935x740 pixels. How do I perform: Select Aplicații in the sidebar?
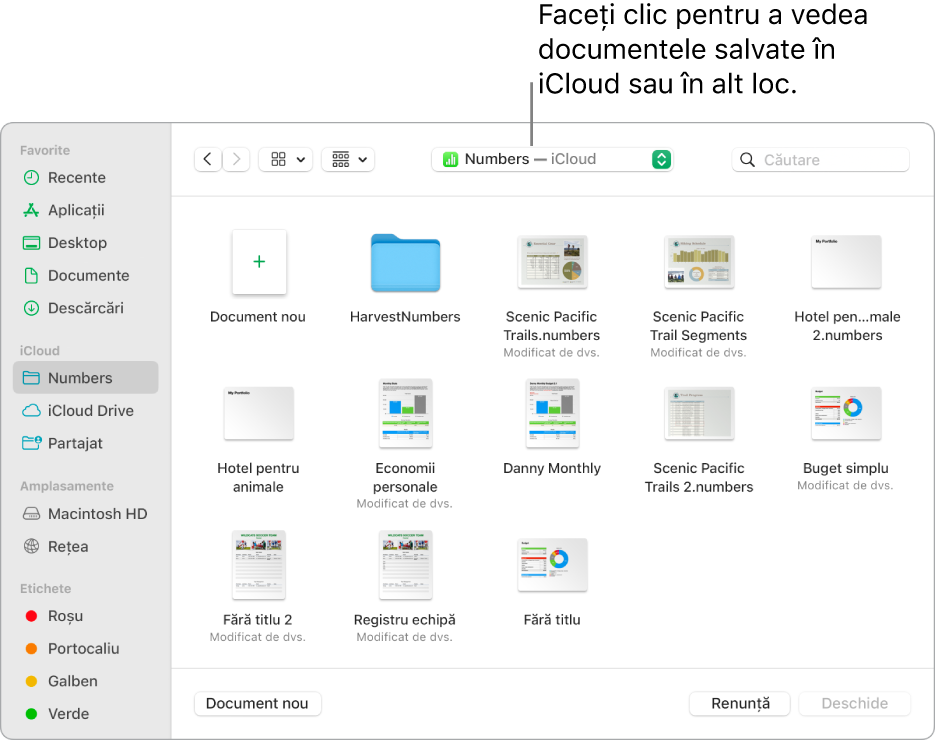(86, 210)
